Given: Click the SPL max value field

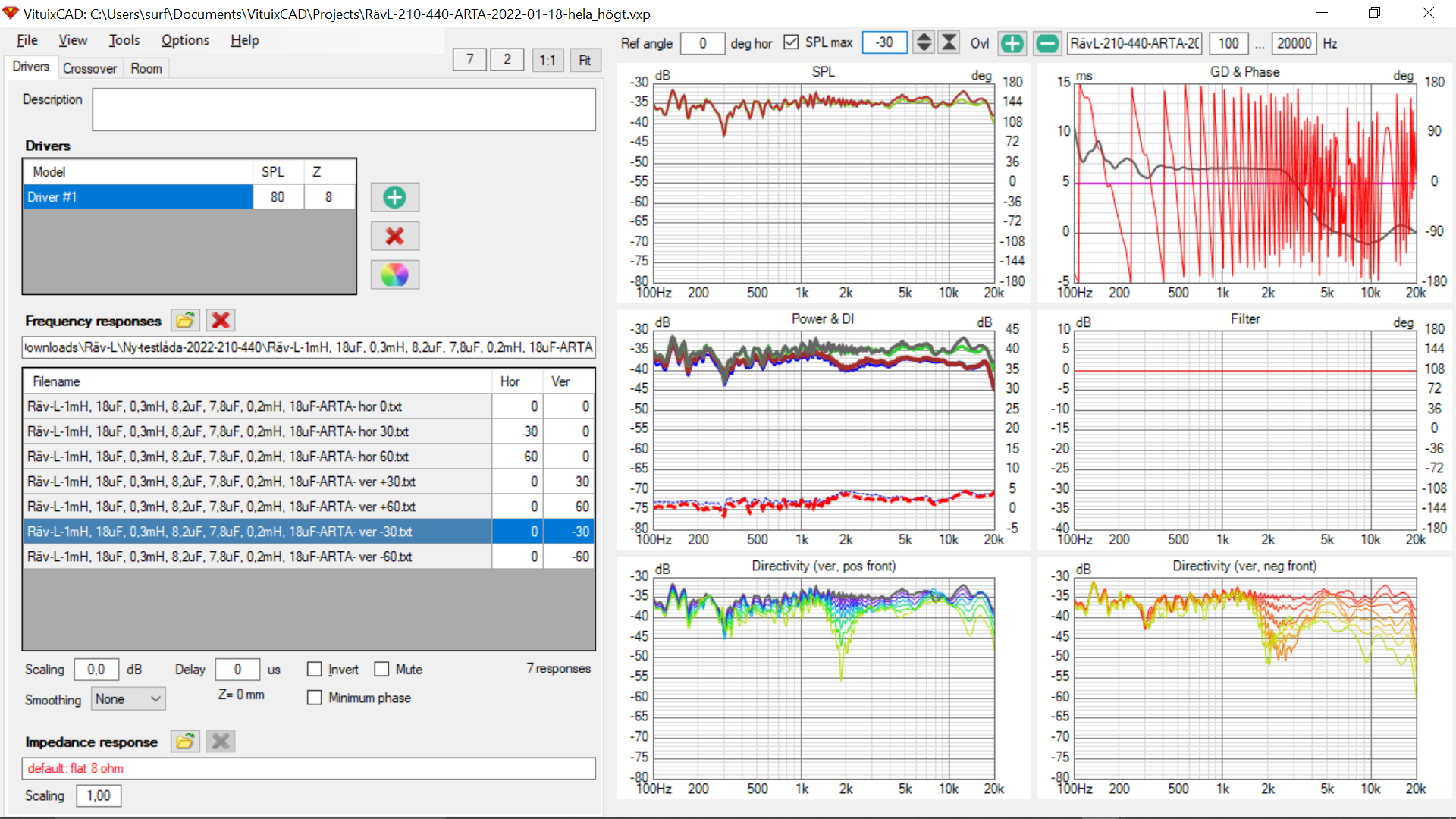Looking at the screenshot, I should [884, 42].
